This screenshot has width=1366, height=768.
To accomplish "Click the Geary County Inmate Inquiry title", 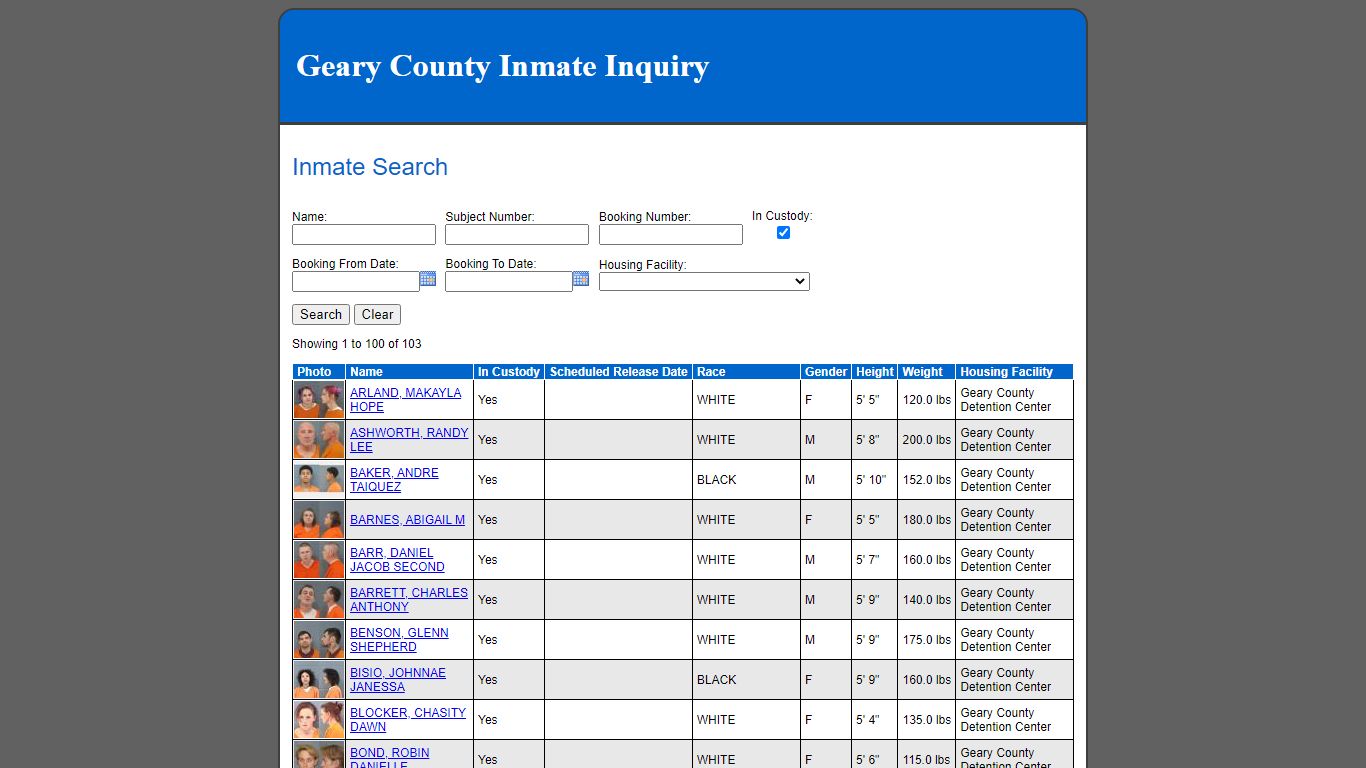I will click(503, 66).
